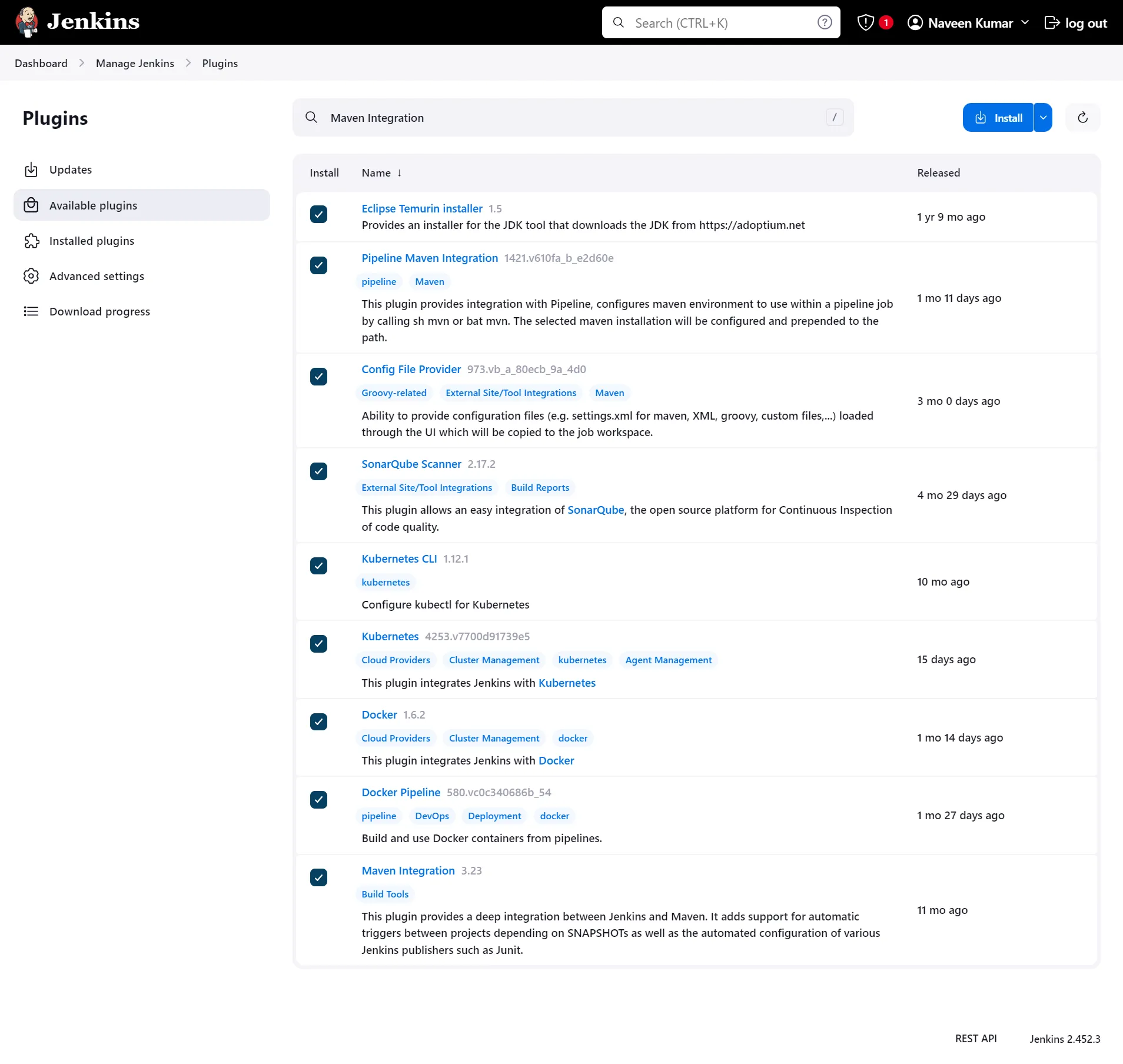This screenshot has width=1123, height=1064.
Task: View Download progress in sidebar
Action: [x=142, y=311]
